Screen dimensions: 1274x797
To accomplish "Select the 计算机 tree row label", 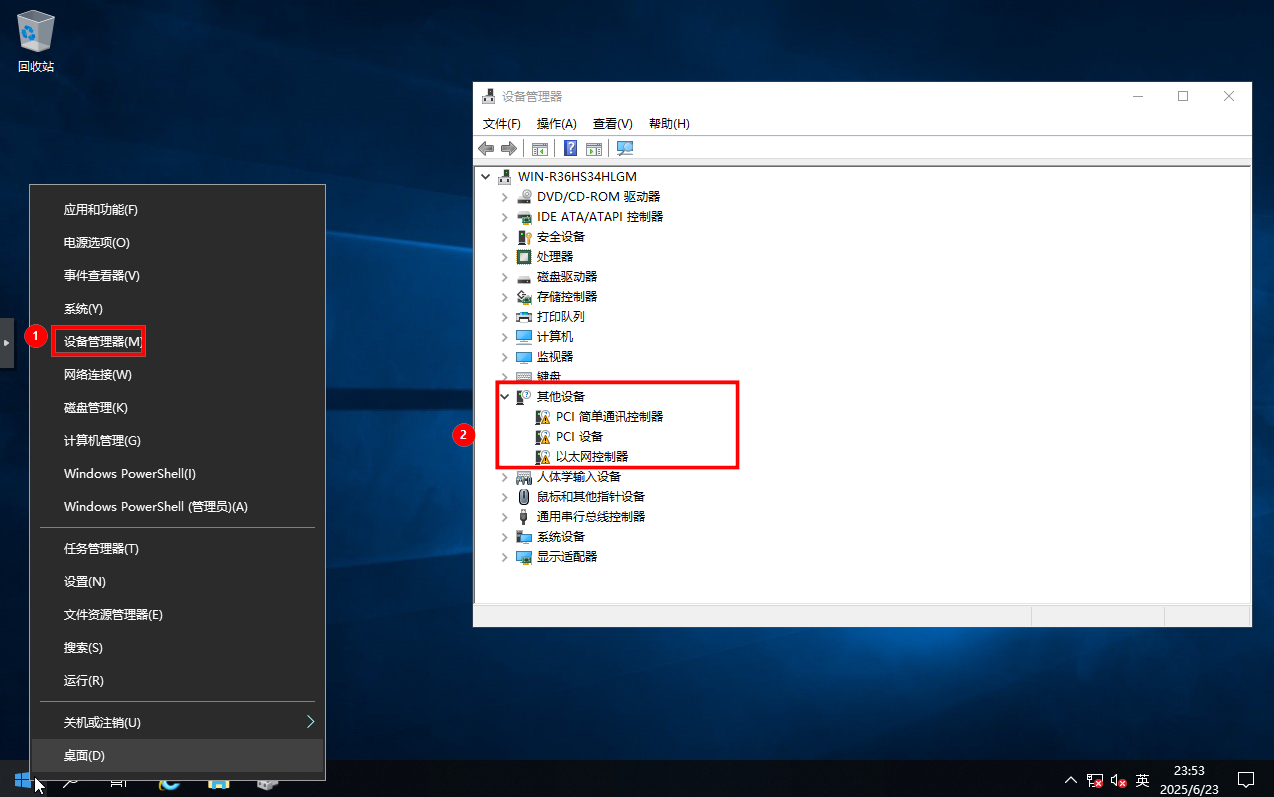I will click(555, 337).
